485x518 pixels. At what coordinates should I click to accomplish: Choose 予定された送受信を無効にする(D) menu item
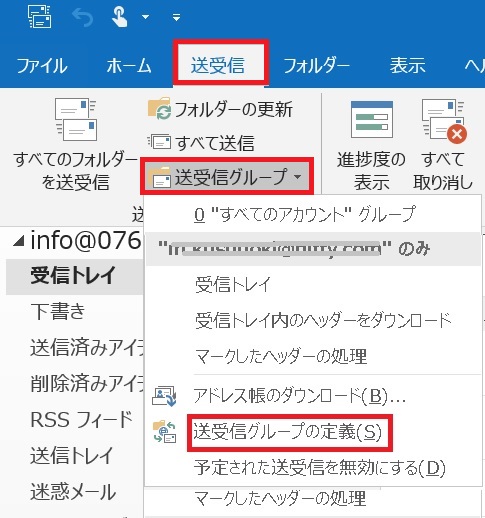coord(319,467)
